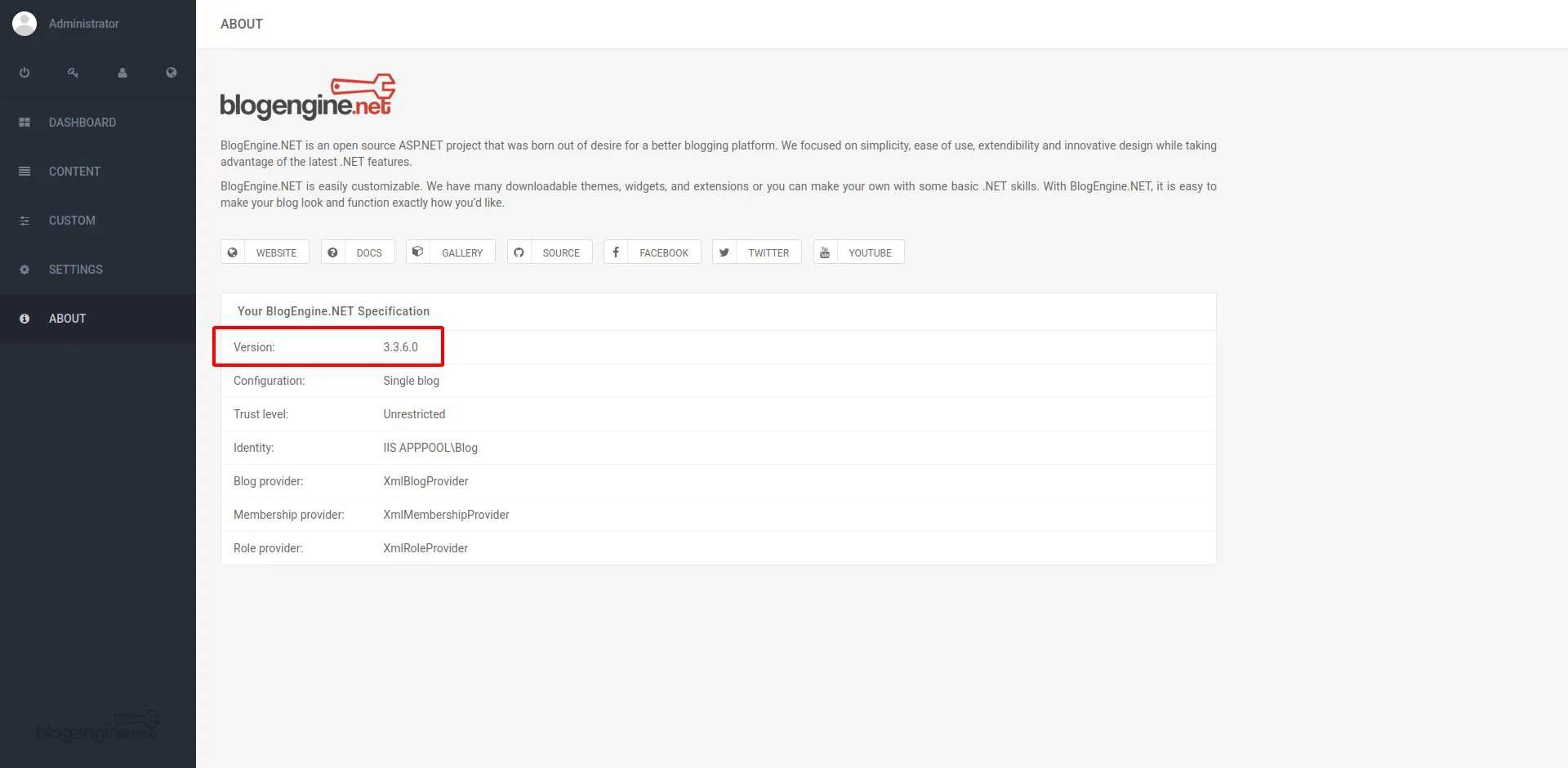Click the Custom sliders icon
Image resolution: width=1568 pixels, height=768 pixels.
pyautogui.click(x=24, y=221)
